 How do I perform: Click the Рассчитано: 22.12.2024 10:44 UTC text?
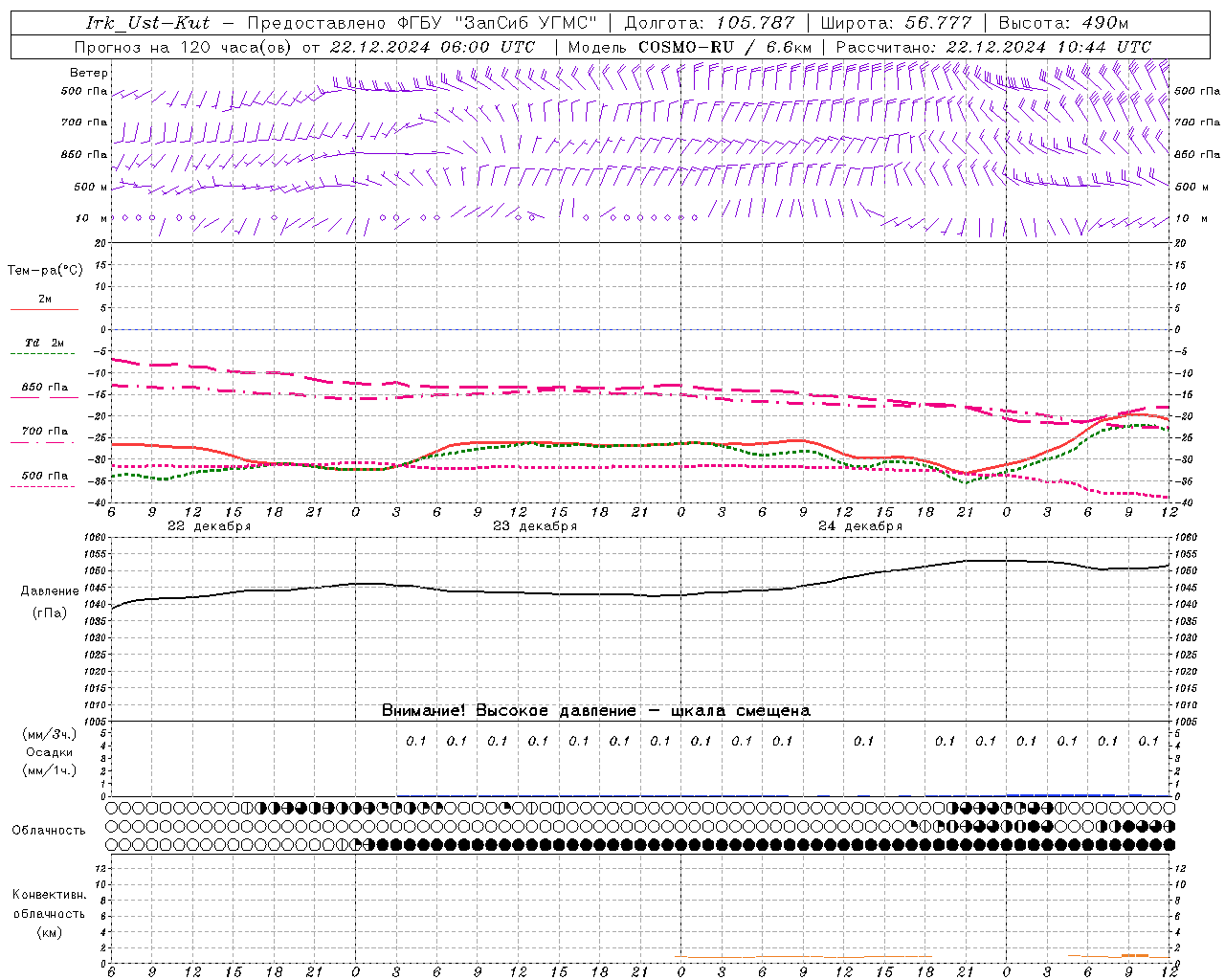pos(993,47)
